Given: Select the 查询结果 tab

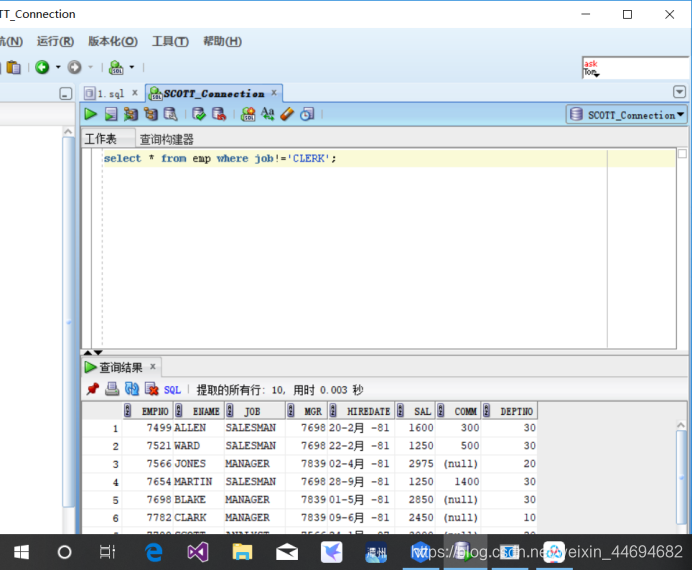Looking at the screenshot, I should pos(121,367).
